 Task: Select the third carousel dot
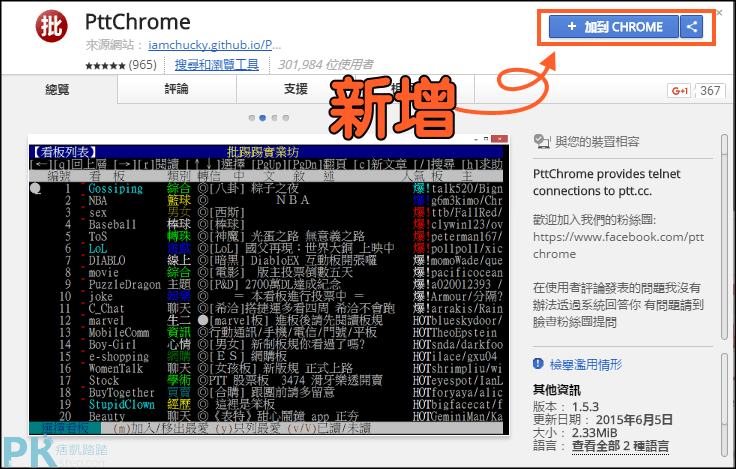pos(274,118)
